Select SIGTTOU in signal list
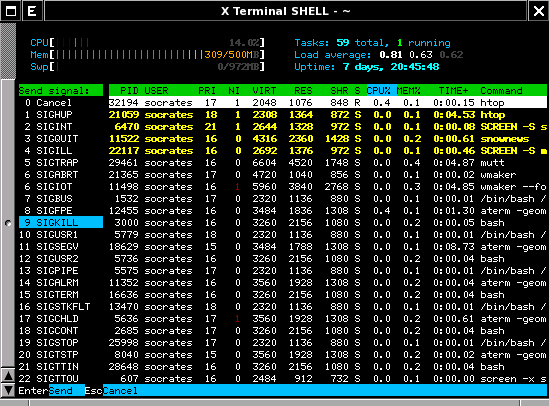This screenshot has width=549, height=406. 61,379
